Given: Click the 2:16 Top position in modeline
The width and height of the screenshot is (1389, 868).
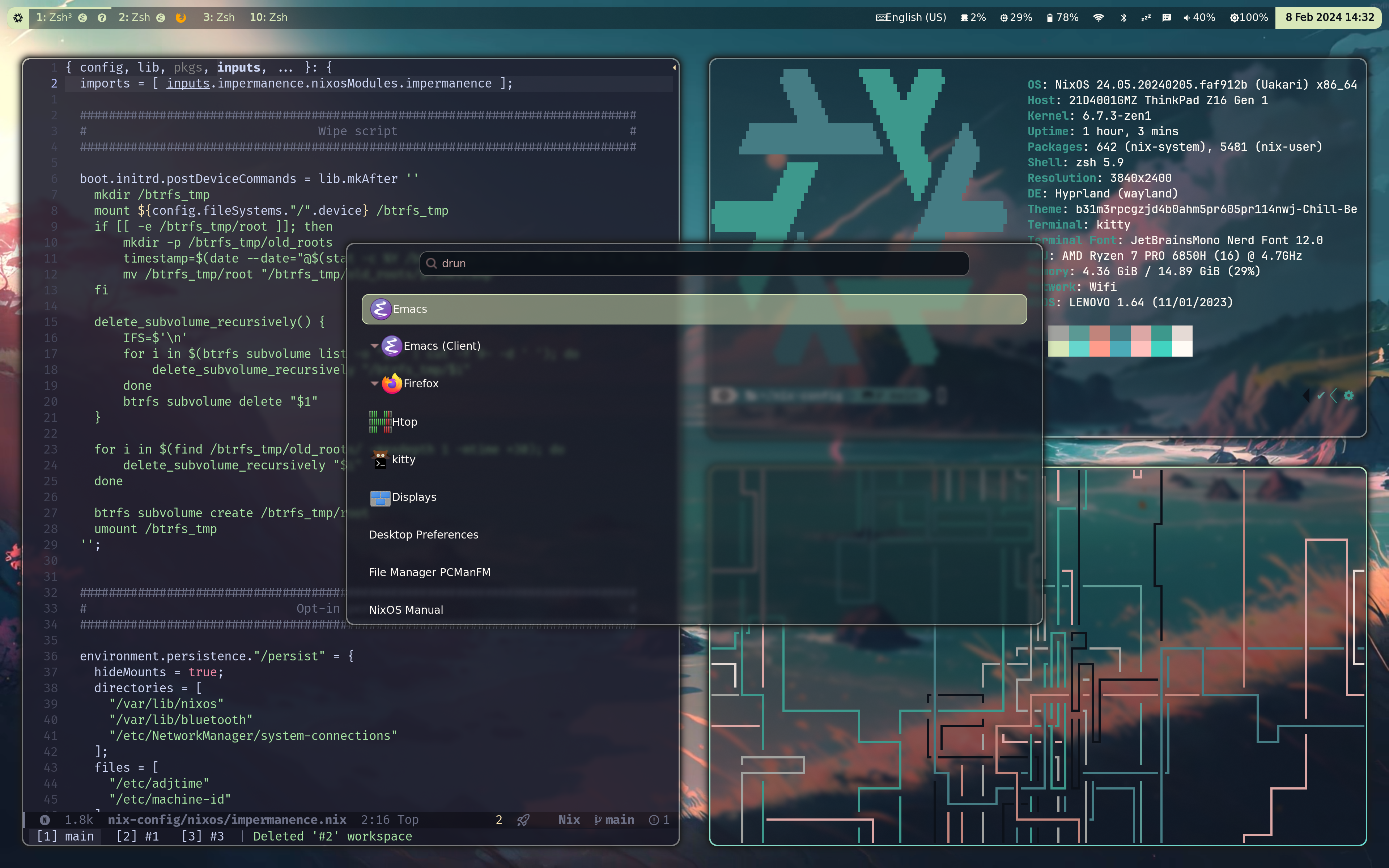Looking at the screenshot, I should point(390,820).
